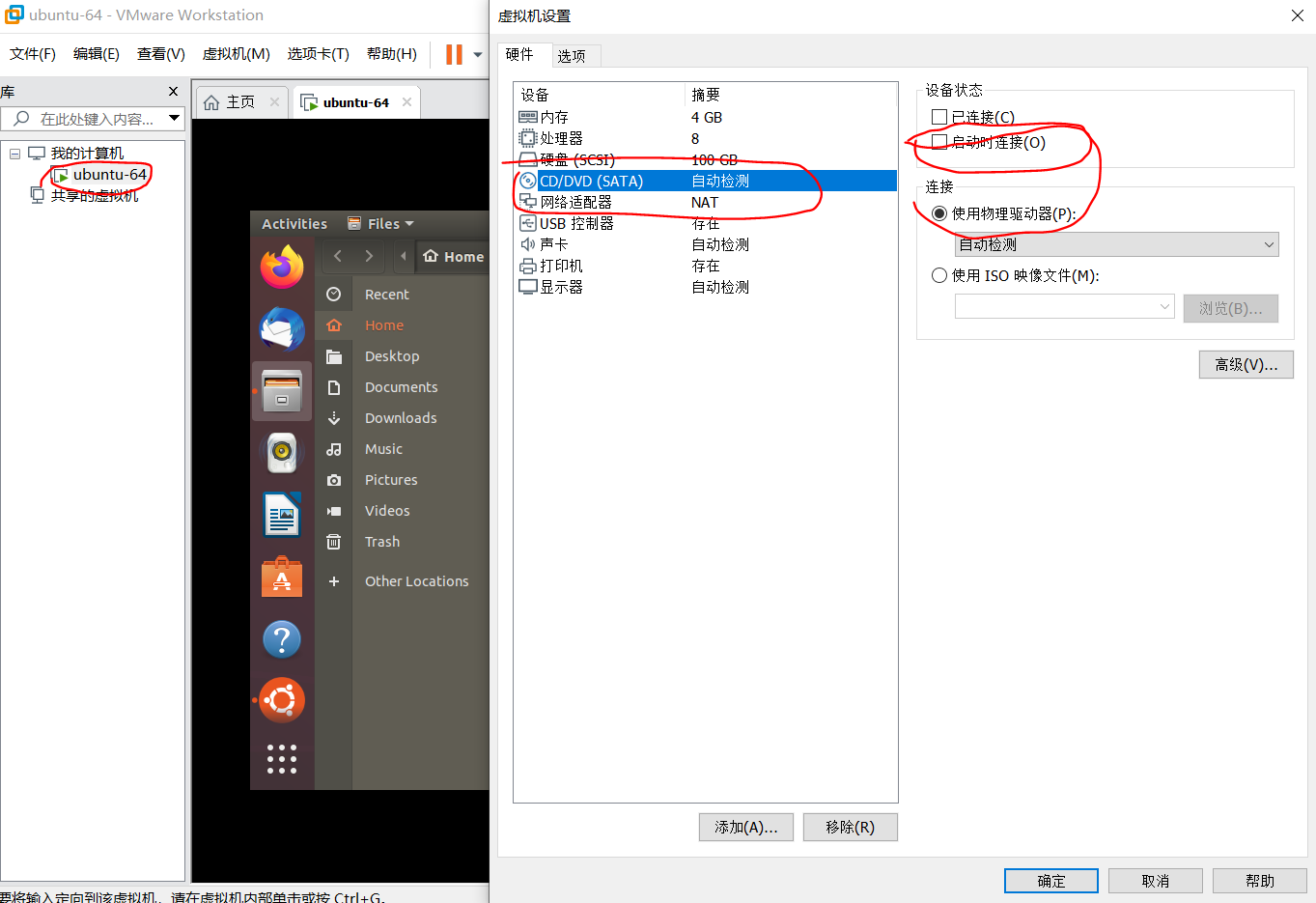Select the 网络适配器 device row

[706, 202]
